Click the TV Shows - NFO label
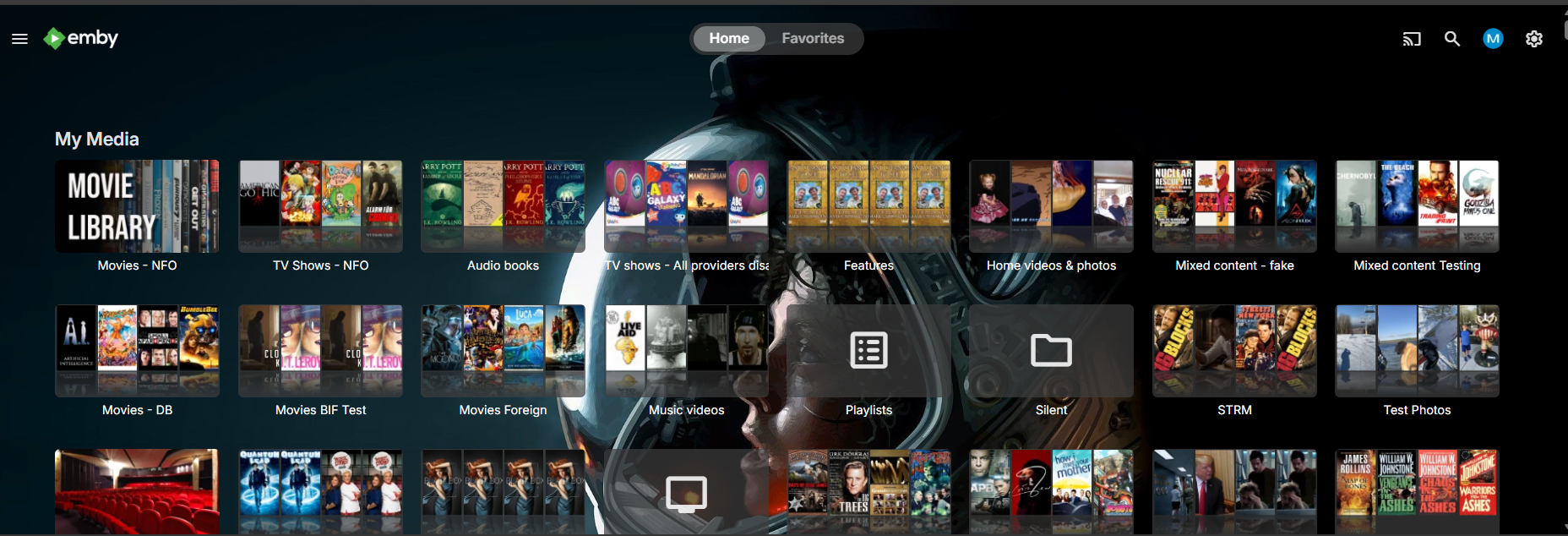 [x=320, y=265]
